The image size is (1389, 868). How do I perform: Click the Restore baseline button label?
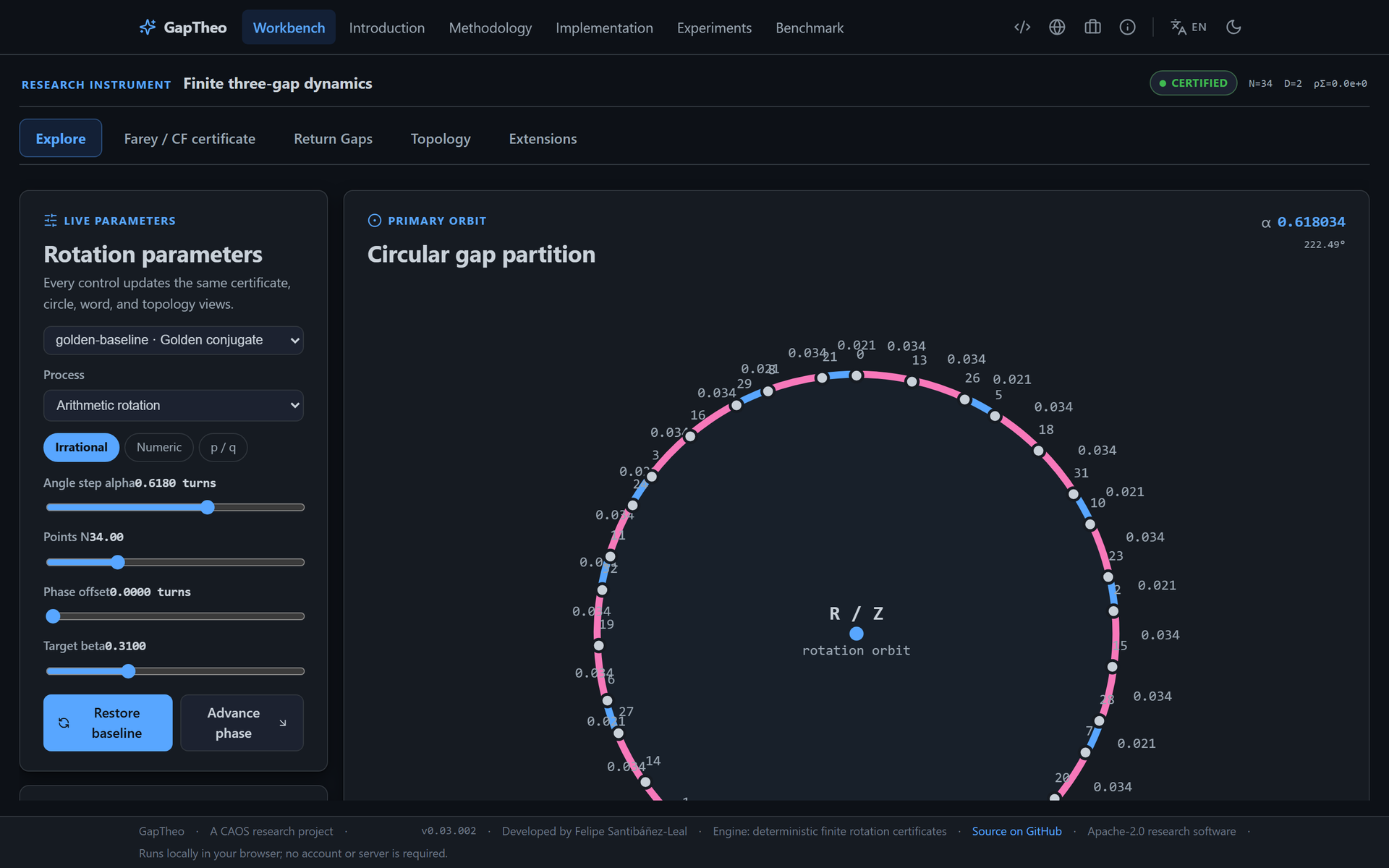tap(116, 723)
